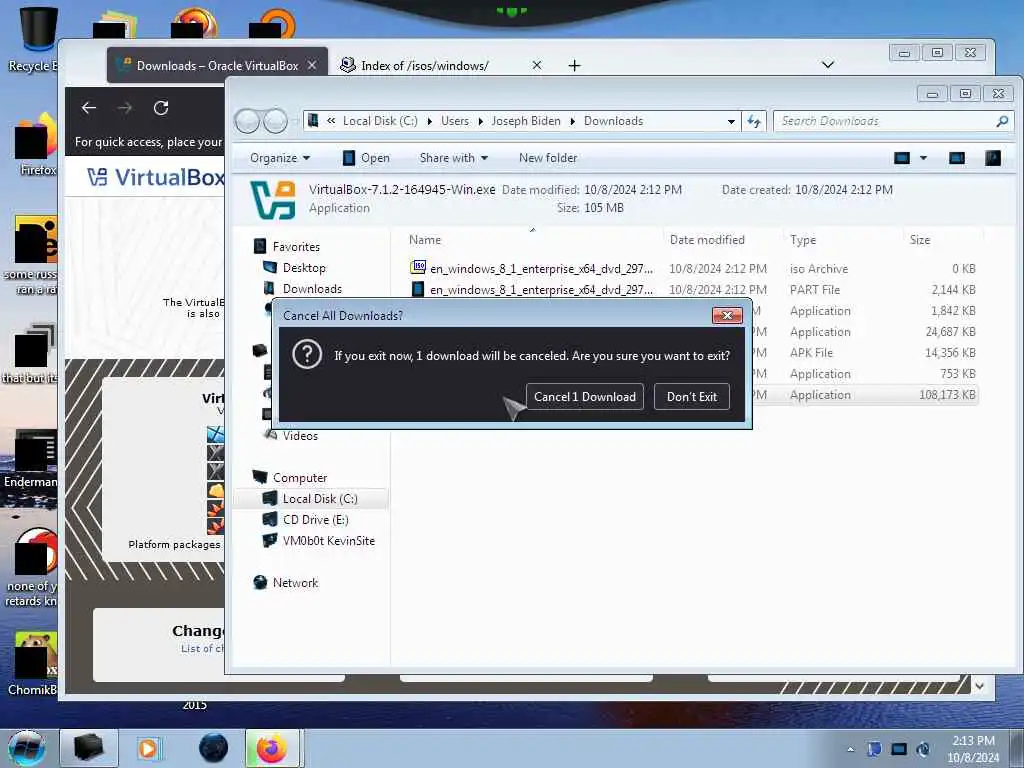This screenshot has height=768, width=1024.
Task: Choose Don't Exit in the dialog
Action: pyautogui.click(x=692, y=396)
